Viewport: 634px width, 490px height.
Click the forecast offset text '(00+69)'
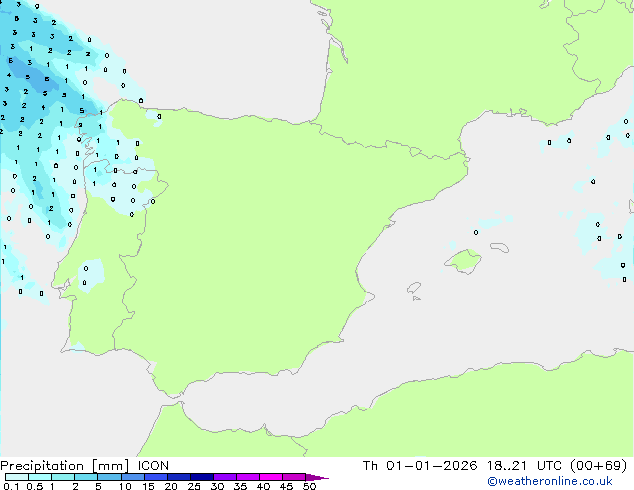pyautogui.click(x=598, y=466)
